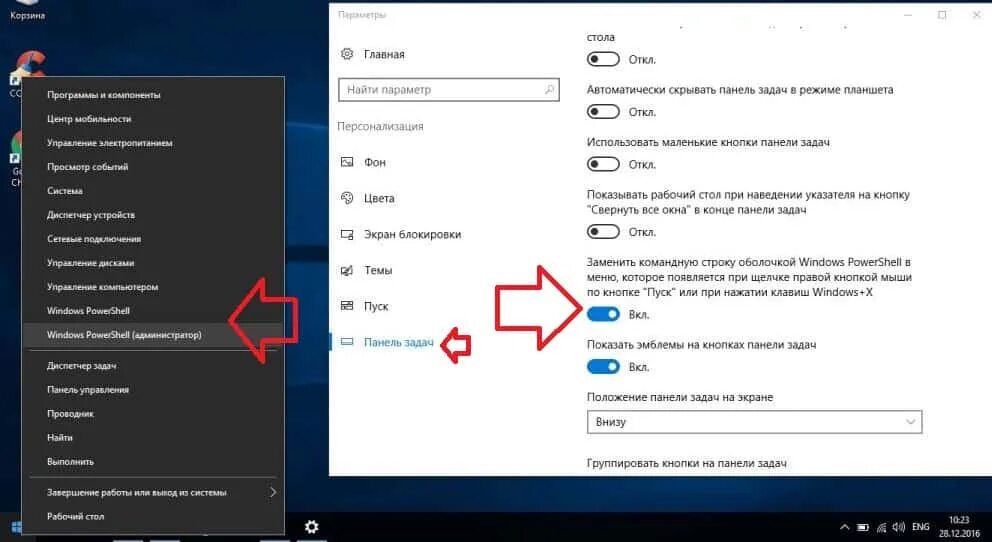
Task: Close the Параметры window
Action: pyautogui.click(x=976, y=15)
